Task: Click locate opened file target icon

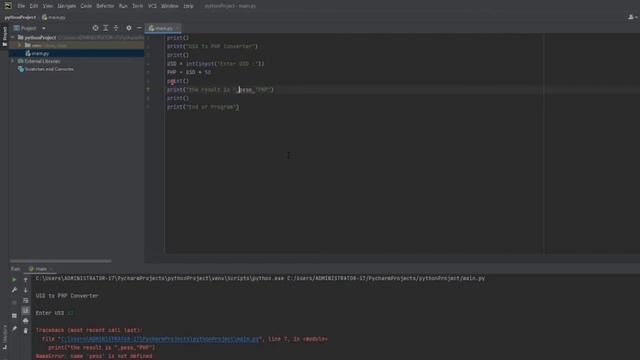Action: point(96,28)
